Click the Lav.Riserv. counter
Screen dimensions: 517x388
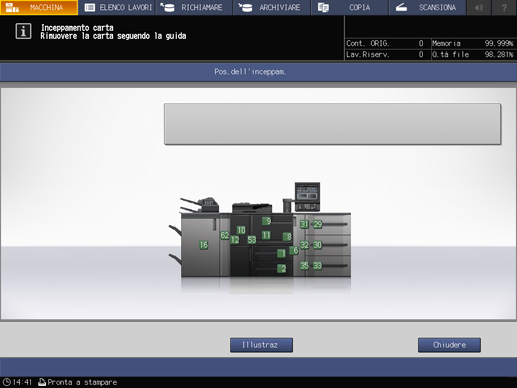tap(385, 54)
